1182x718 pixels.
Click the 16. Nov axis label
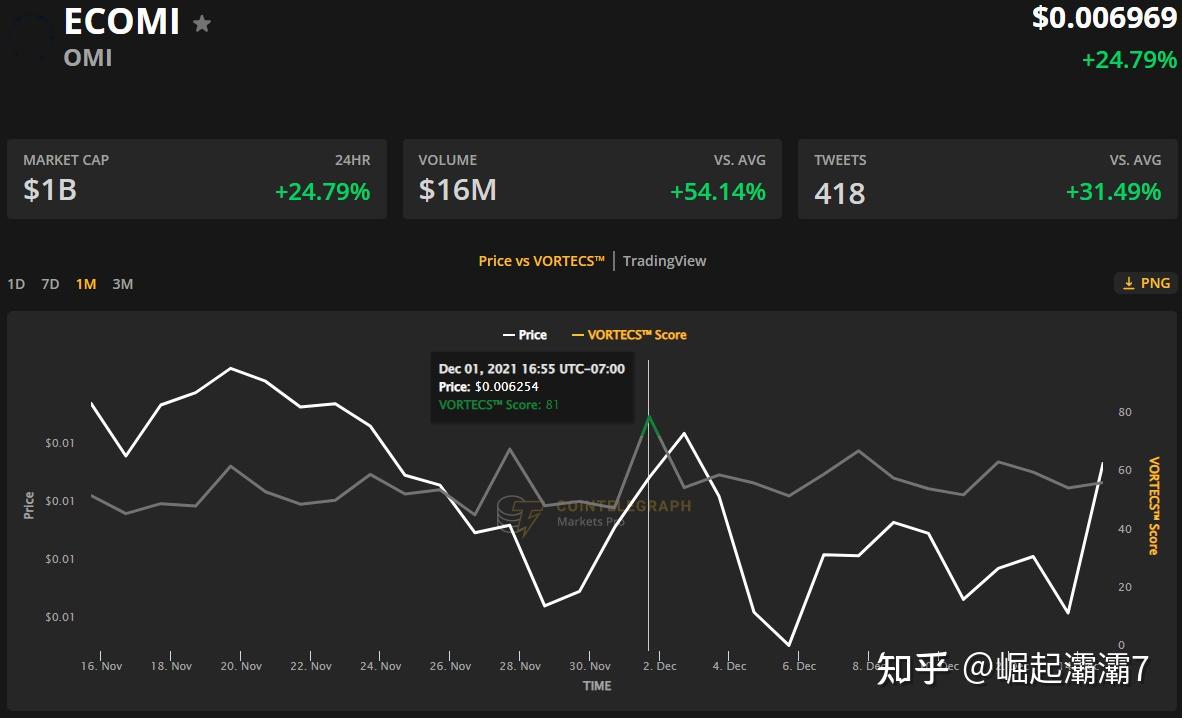(101, 666)
